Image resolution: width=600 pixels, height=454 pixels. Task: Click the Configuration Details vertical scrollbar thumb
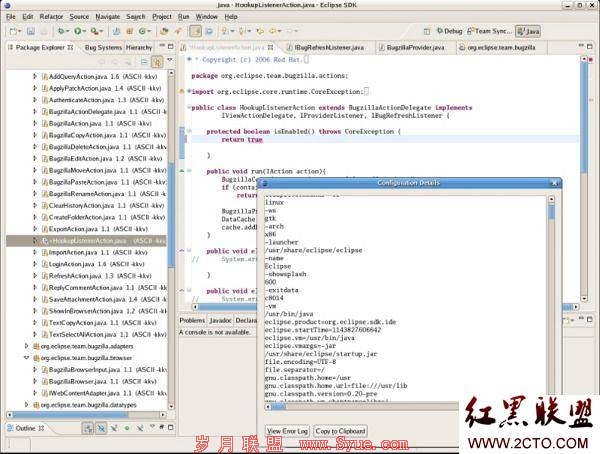point(551,212)
